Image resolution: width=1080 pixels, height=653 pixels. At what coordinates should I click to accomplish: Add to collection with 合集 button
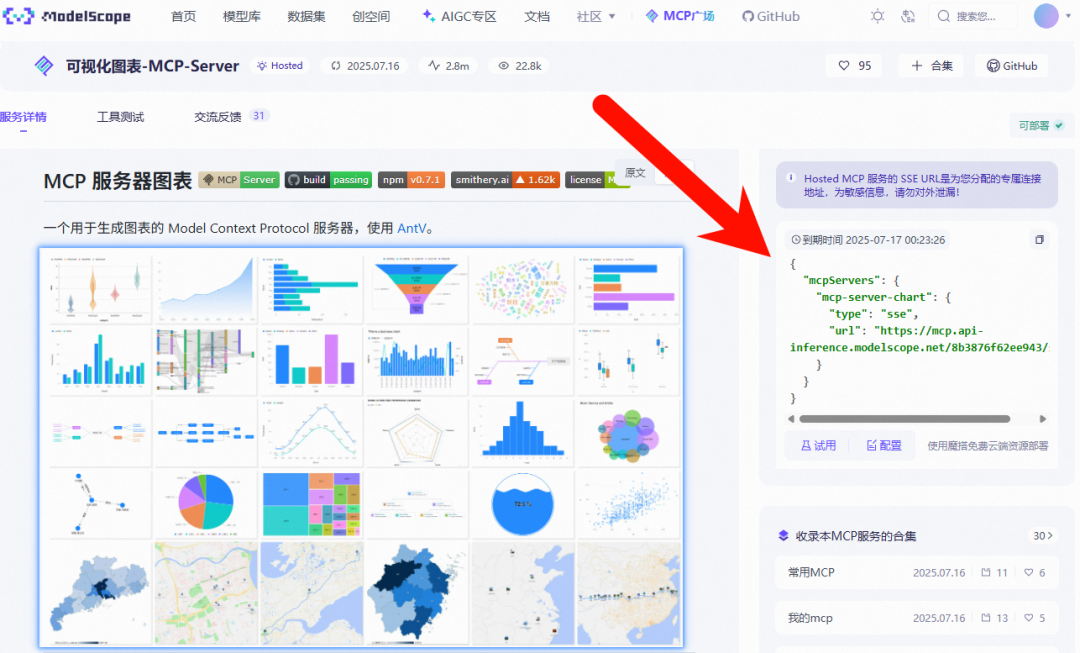[932, 66]
